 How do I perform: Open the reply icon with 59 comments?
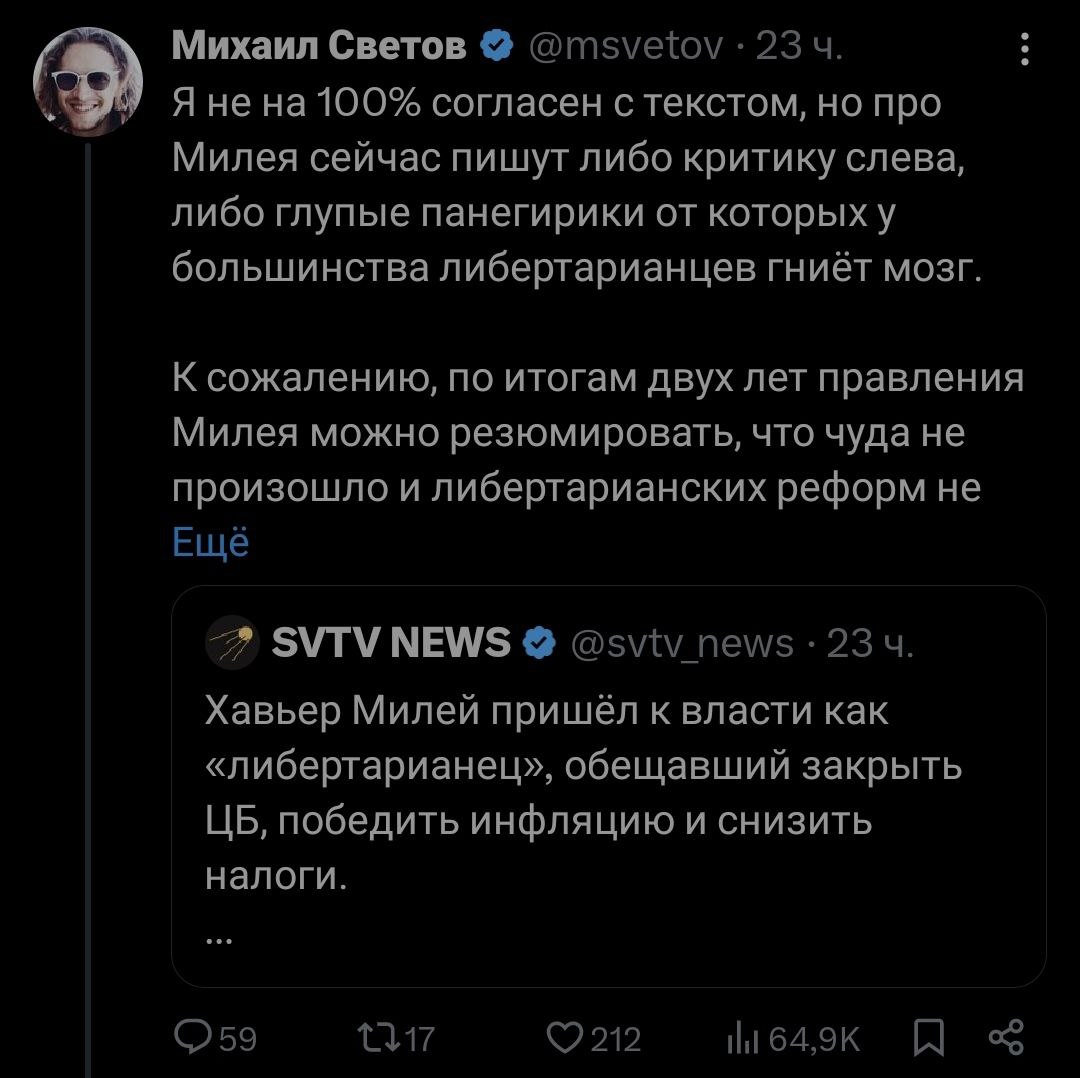click(190, 1038)
